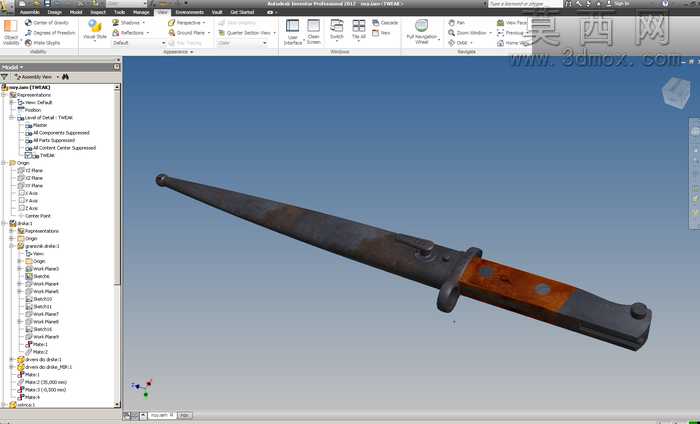
Task: Open the Design ribbon tab
Action: [x=54, y=12]
